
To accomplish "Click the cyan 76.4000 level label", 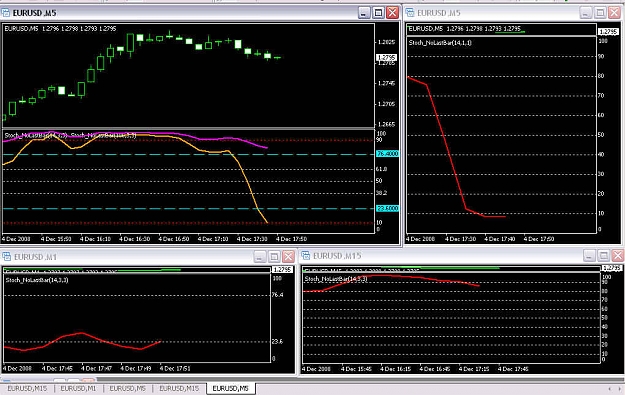I will (x=387, y=154).
